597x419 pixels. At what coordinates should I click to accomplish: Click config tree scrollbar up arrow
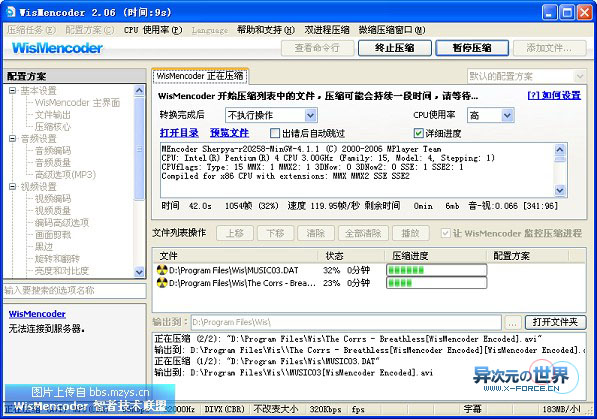[x=139, y=90]
